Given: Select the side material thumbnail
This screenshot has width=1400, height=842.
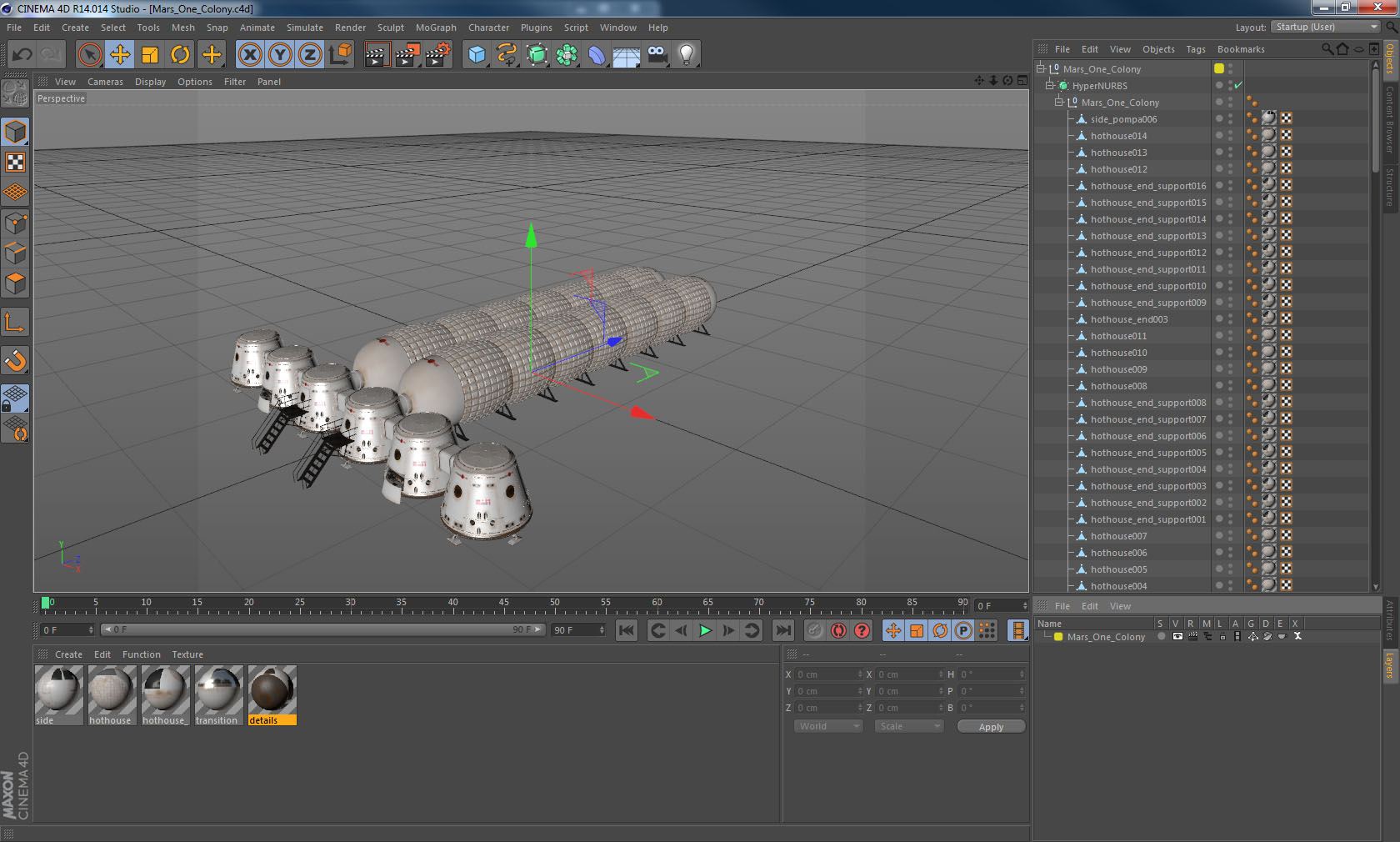Looking at the screenshot, I should click(x=58, y=694).
